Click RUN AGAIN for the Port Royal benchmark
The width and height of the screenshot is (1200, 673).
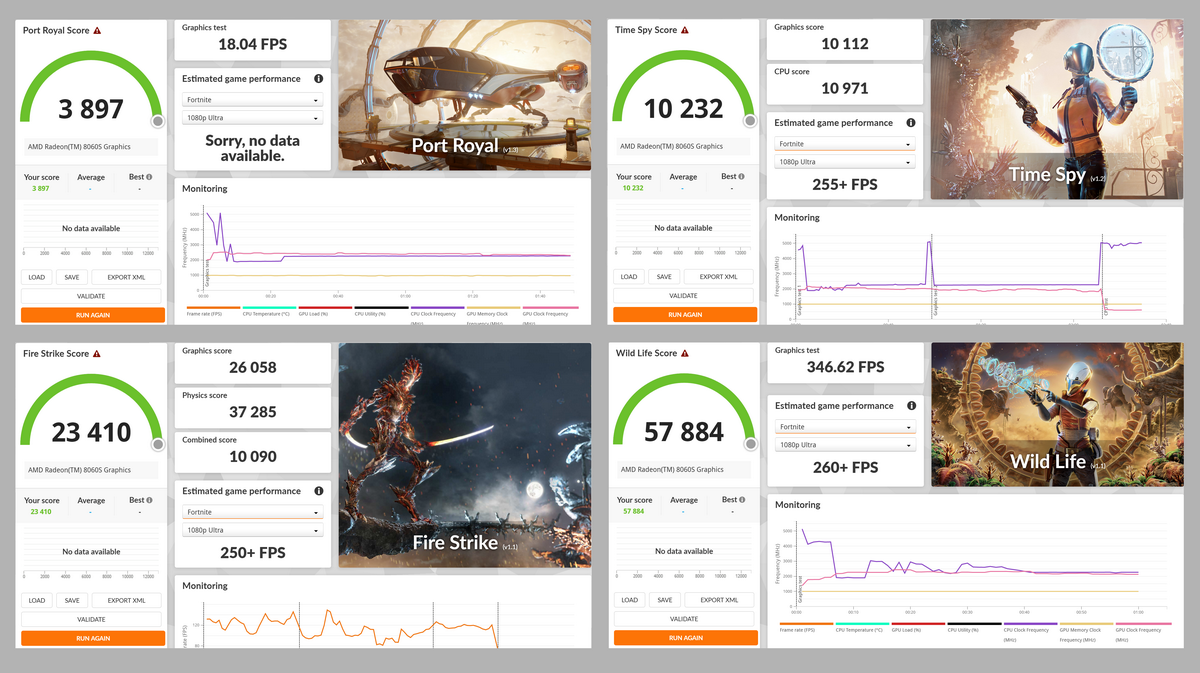(92, 315)
